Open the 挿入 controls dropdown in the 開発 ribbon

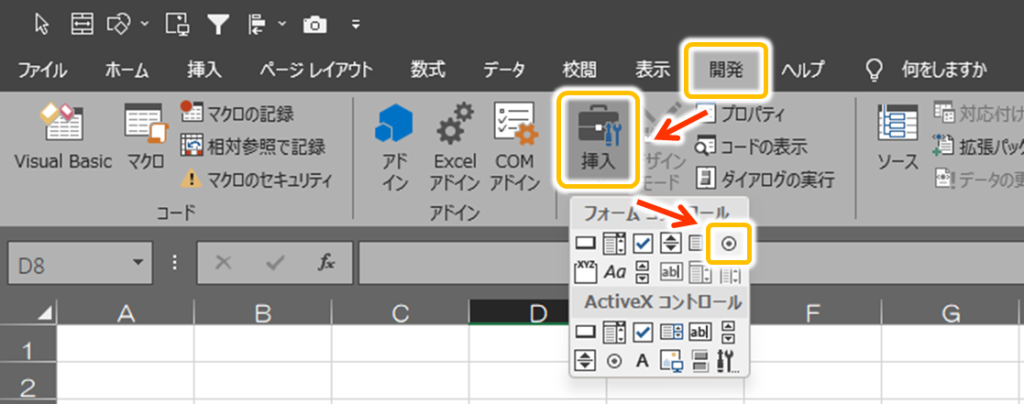[x=598, y=138]
